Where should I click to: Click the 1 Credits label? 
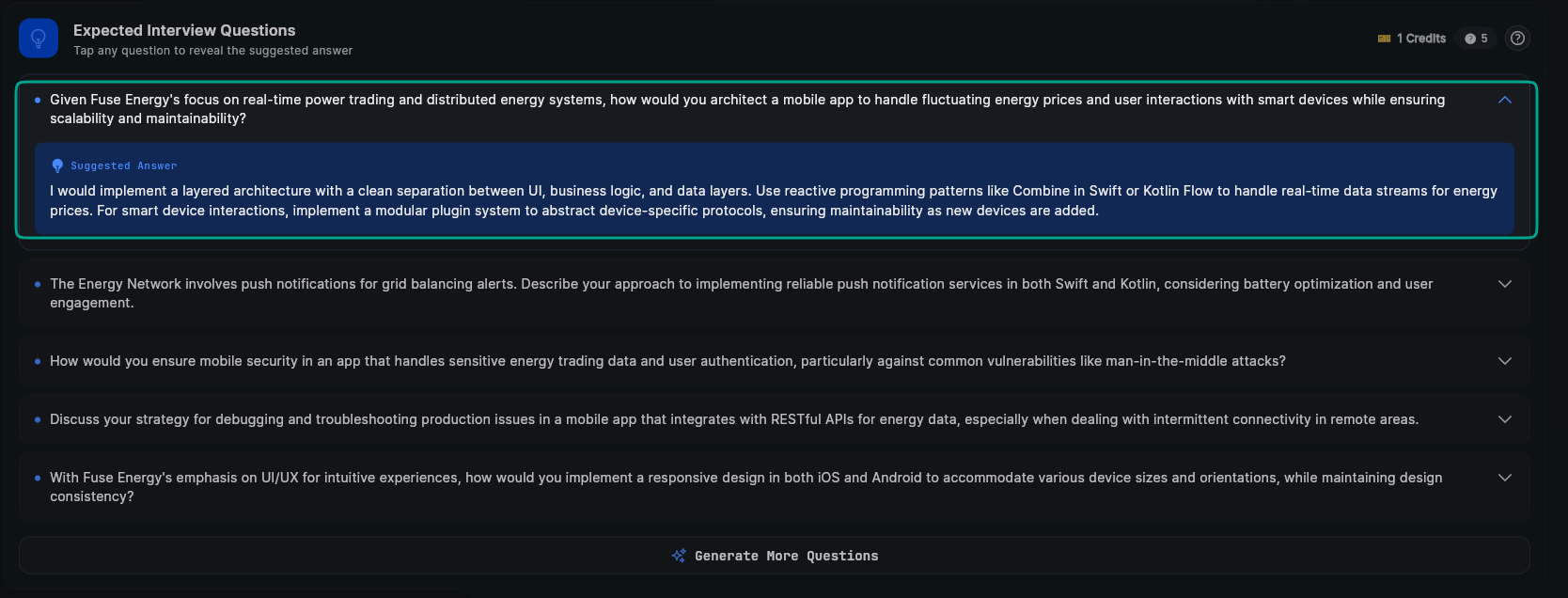pos(1420,39)
